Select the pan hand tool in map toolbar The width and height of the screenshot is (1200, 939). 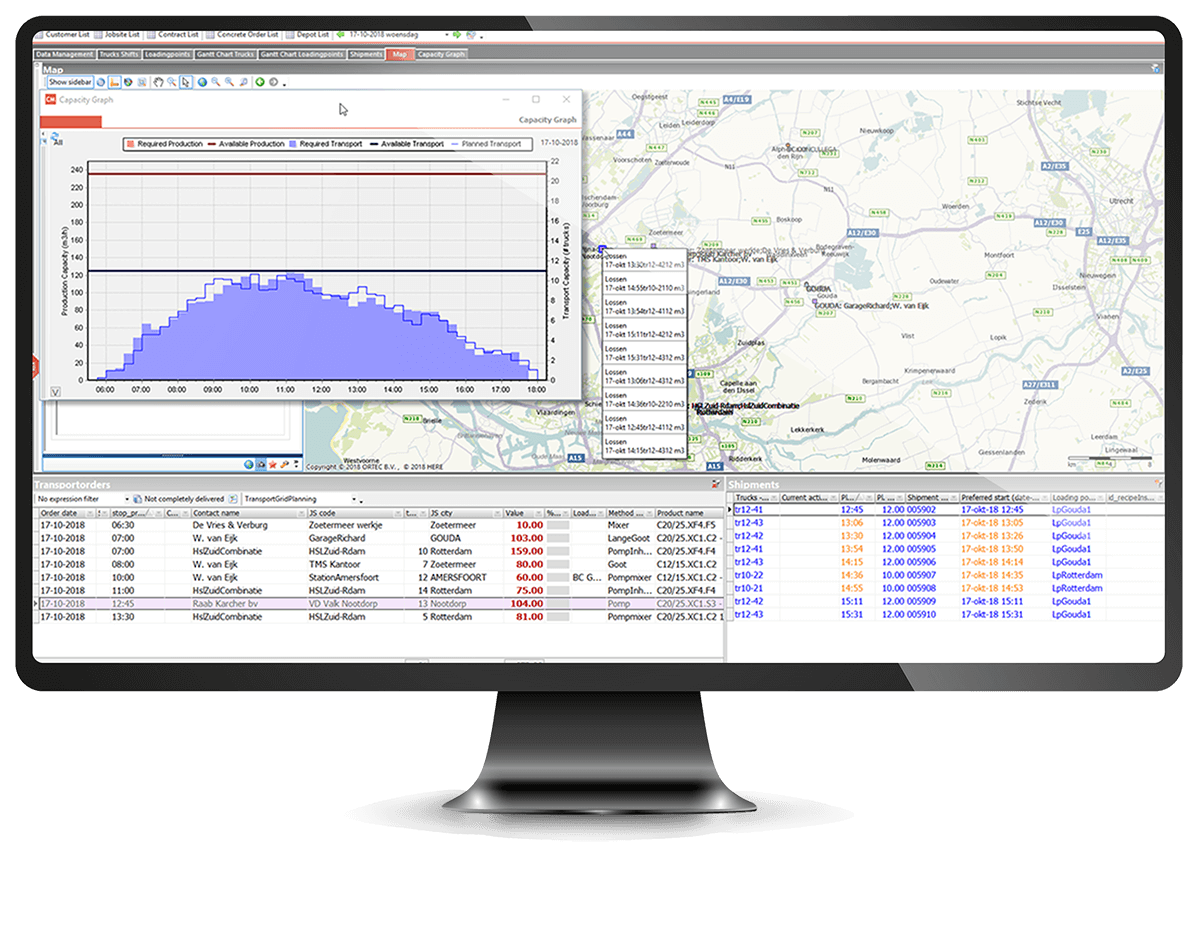(158, 82)
